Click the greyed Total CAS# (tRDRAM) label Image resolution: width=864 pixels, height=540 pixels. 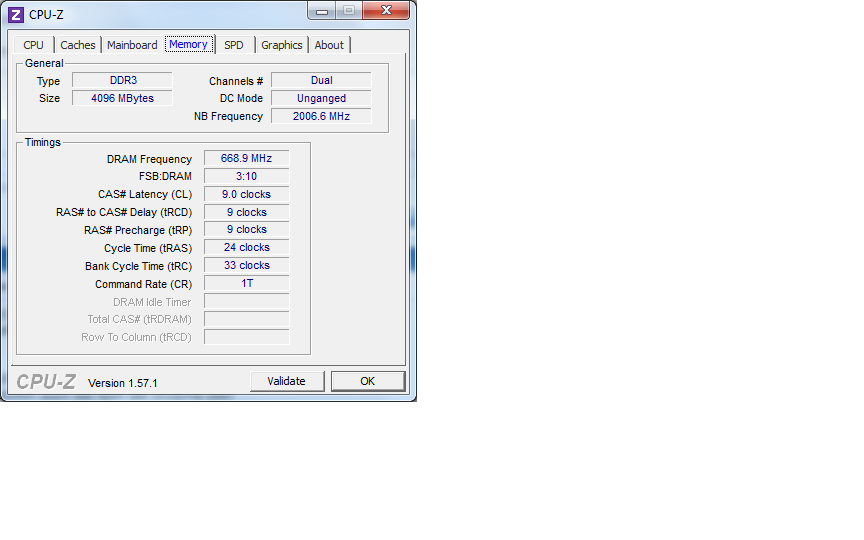[x=139, y=319]
